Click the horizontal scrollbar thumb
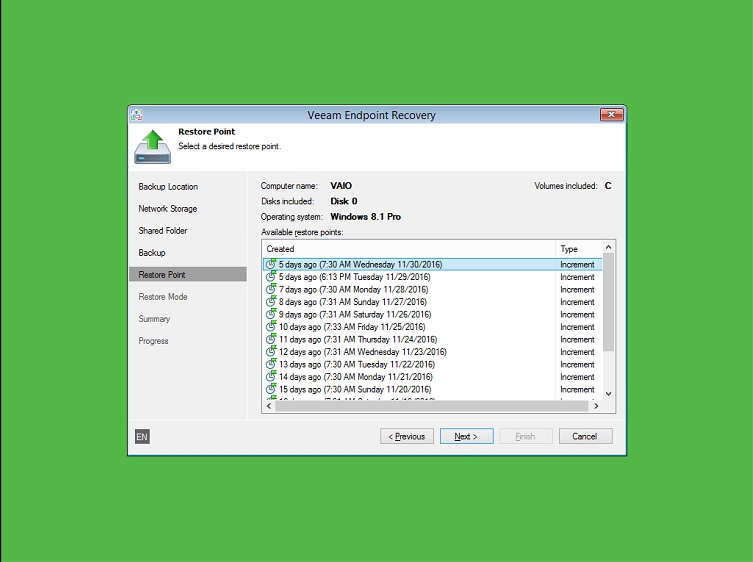The image size is (753, 562). [431, 406]
